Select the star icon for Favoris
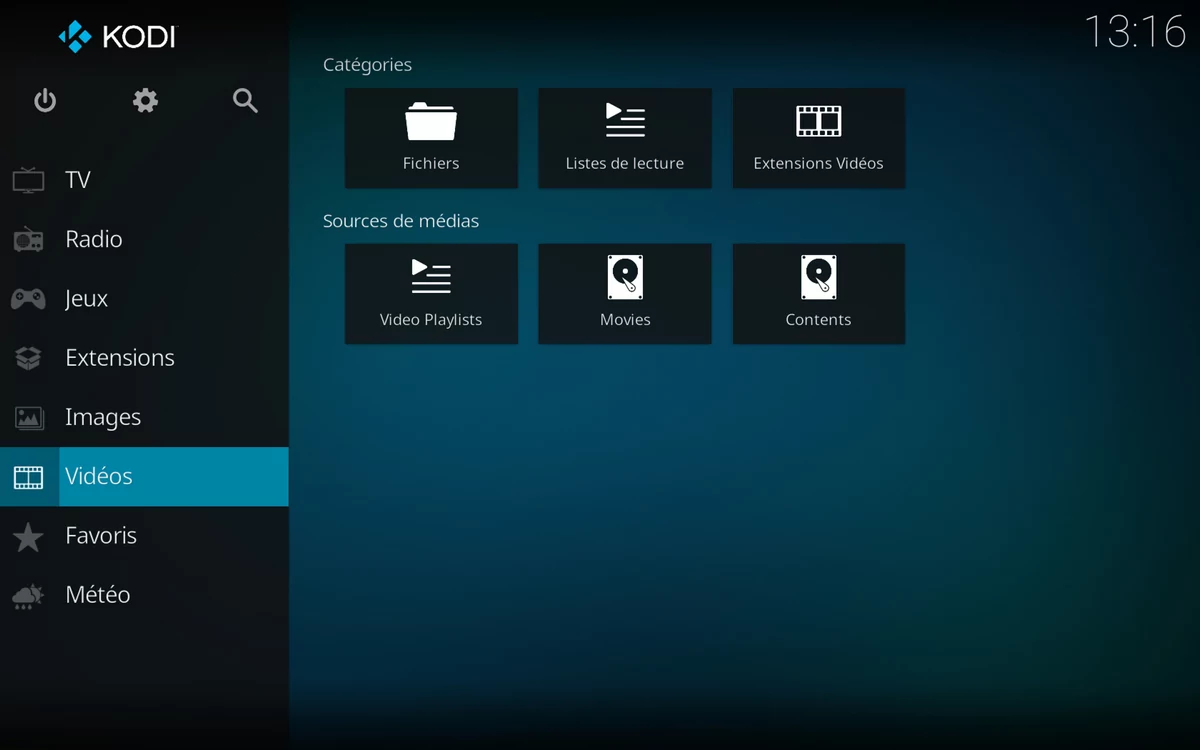 pos(28,537)
